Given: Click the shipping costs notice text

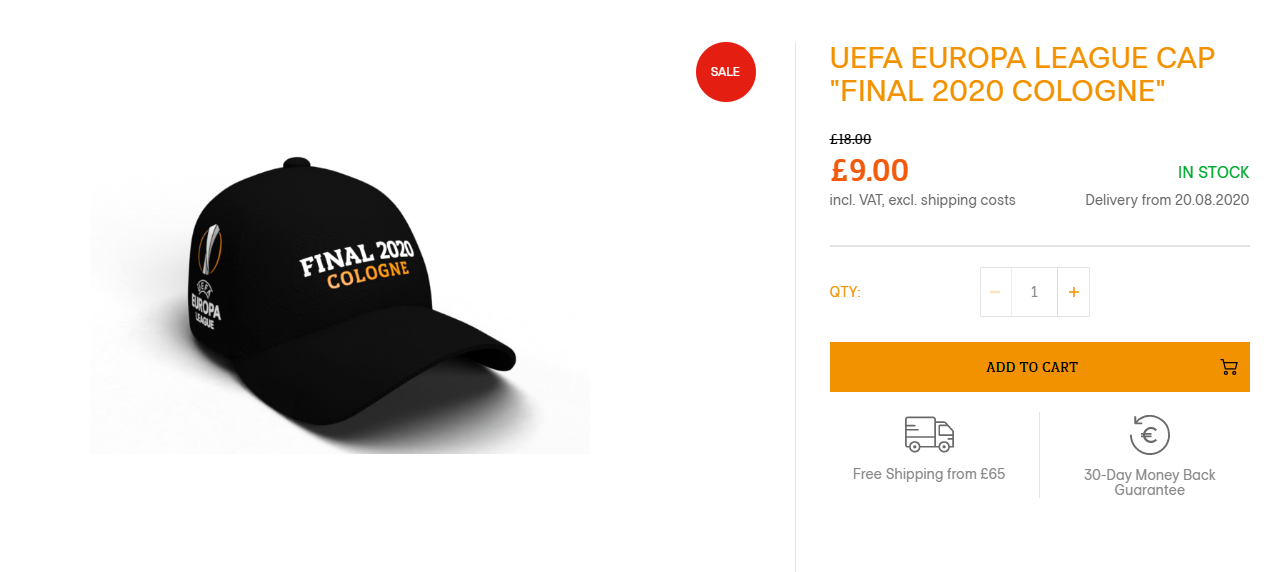Looking at the screenshot, I should 922,200.
